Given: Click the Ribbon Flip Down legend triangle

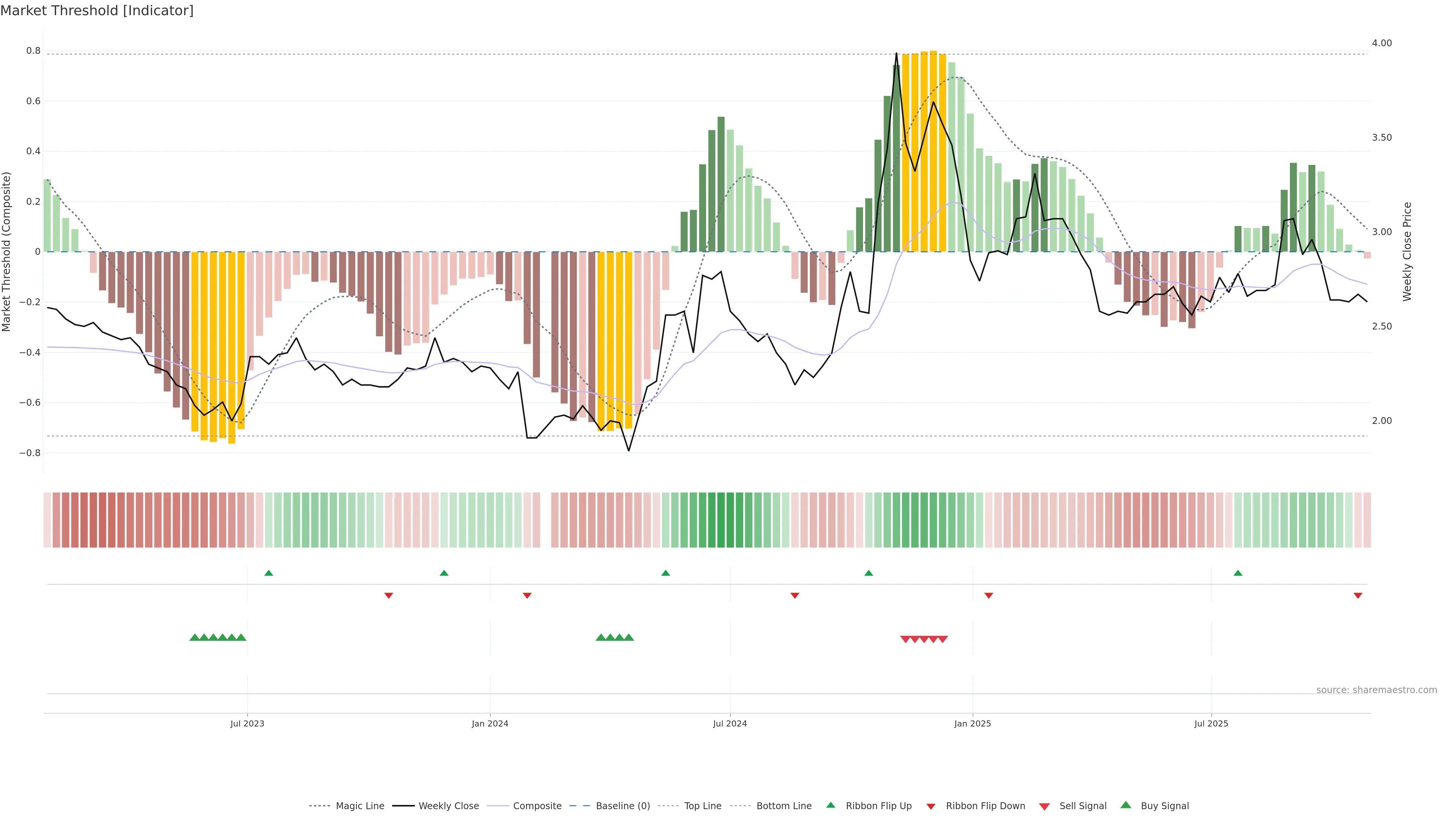Looking at the screenshot, I should (x=931, y=806).
